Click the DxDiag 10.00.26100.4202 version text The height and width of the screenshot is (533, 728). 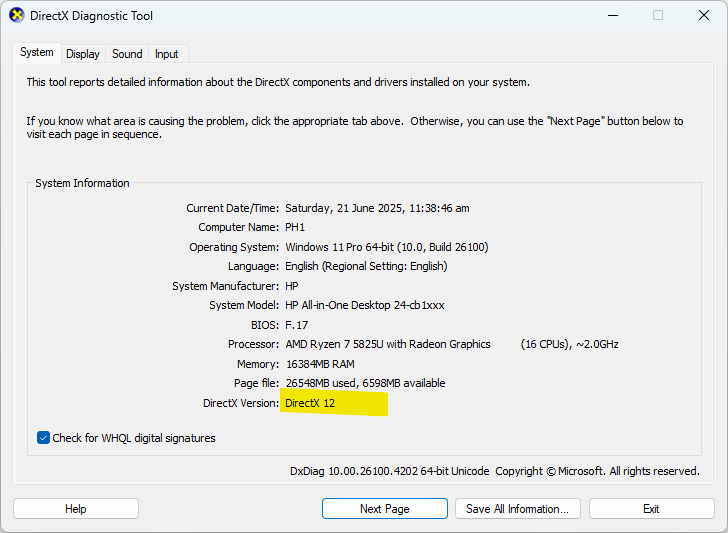[x=390, y=471]
